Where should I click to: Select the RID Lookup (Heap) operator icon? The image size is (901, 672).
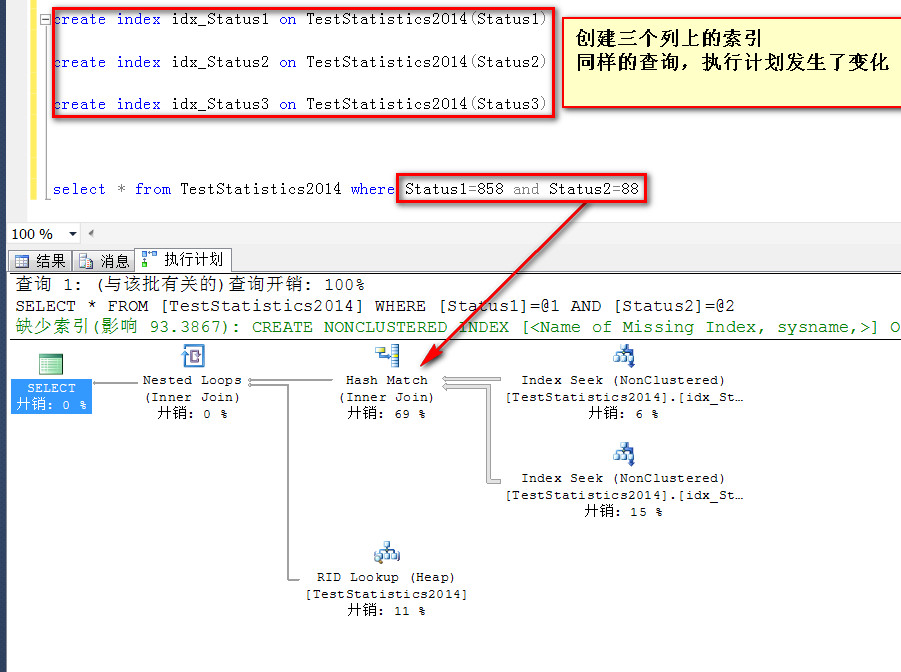387,552
